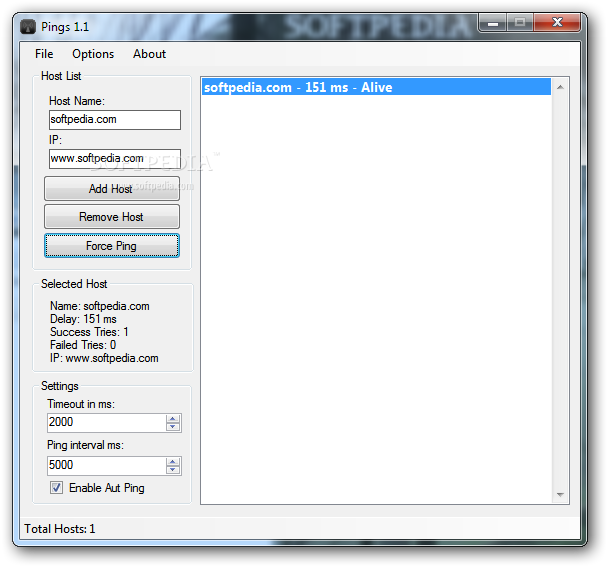Open the File menu
608x567 pixels.
[x=44, y=54]
